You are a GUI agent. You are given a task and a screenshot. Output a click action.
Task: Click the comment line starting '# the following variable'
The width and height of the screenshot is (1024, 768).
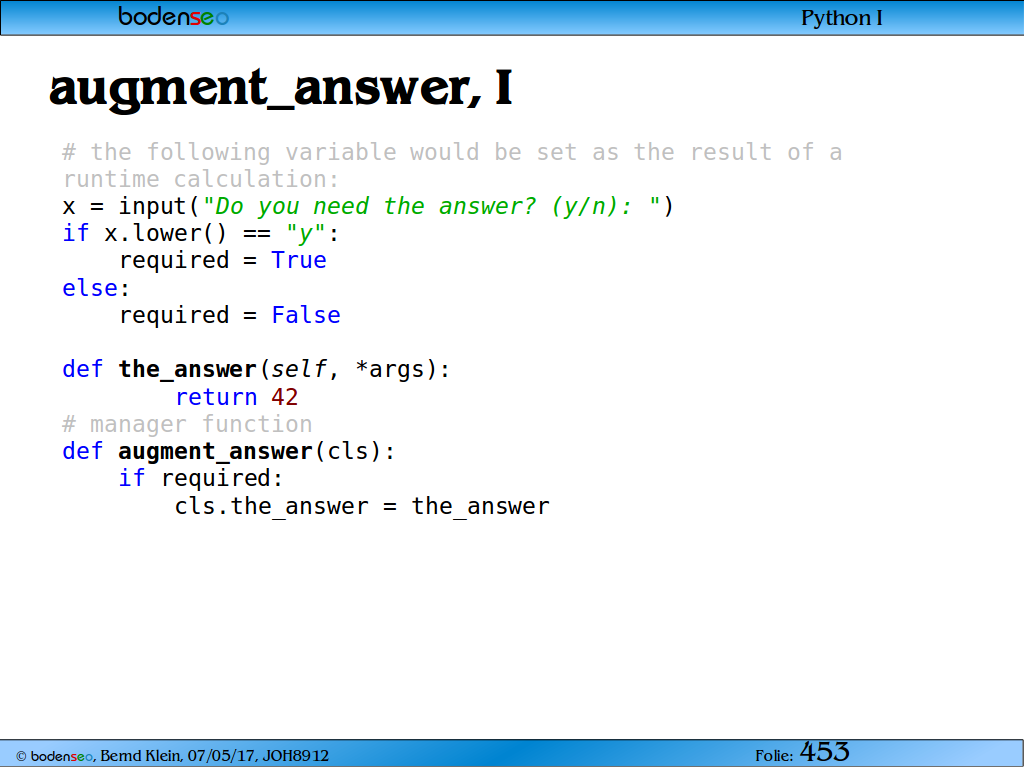coord(452,152)
